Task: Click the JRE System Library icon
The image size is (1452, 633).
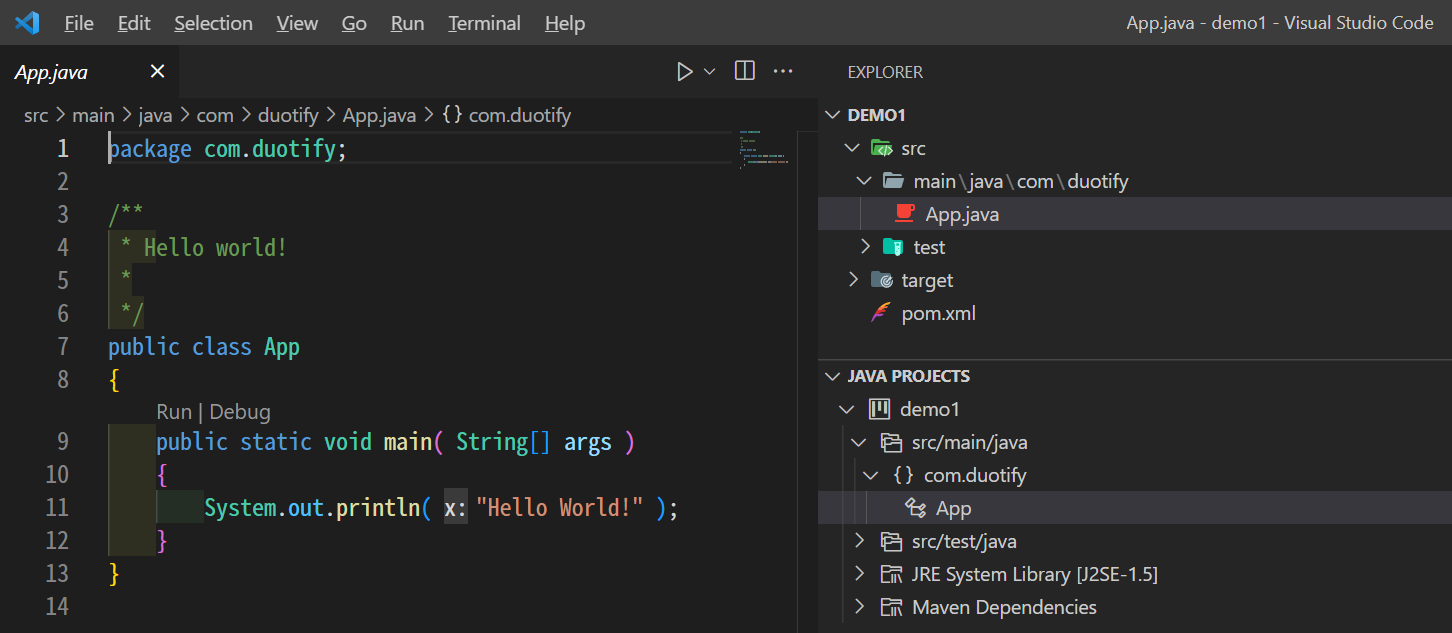Action: pos(890,574)
